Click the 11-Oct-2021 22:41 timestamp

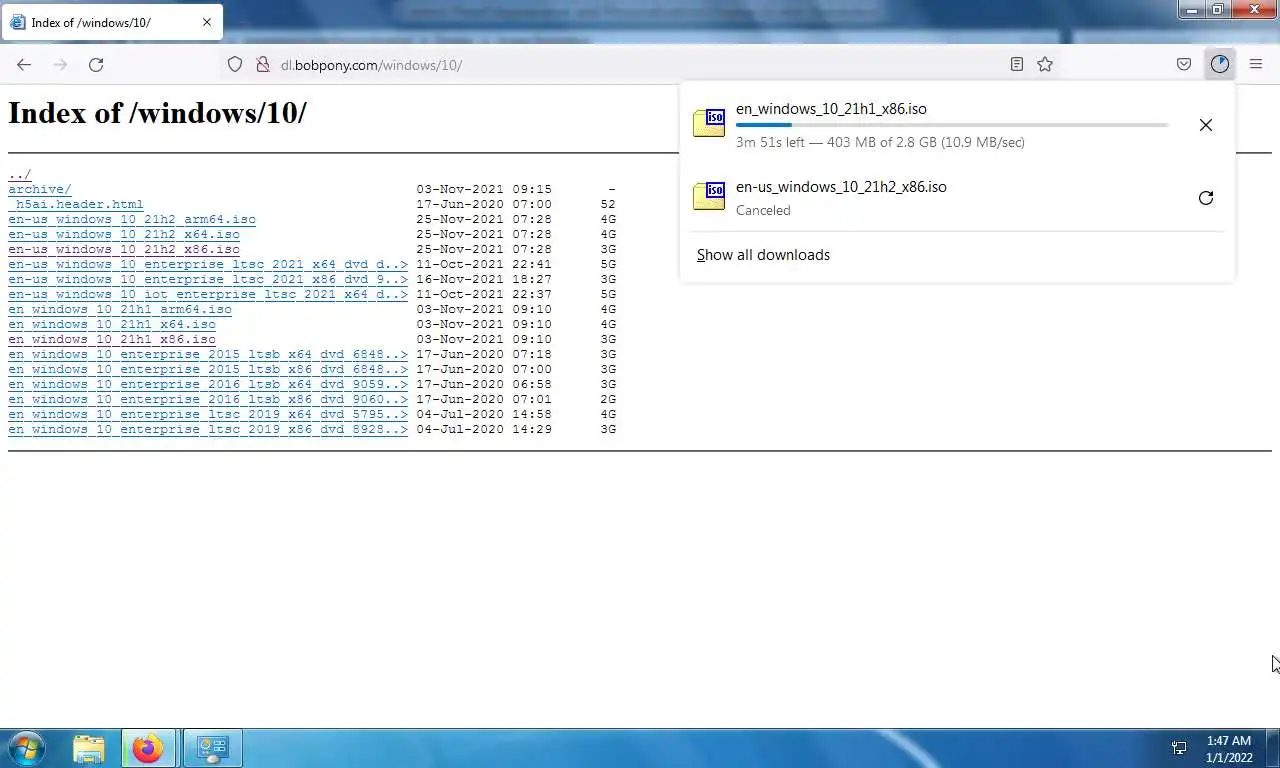pyautogui.click(x=484, y=264)
